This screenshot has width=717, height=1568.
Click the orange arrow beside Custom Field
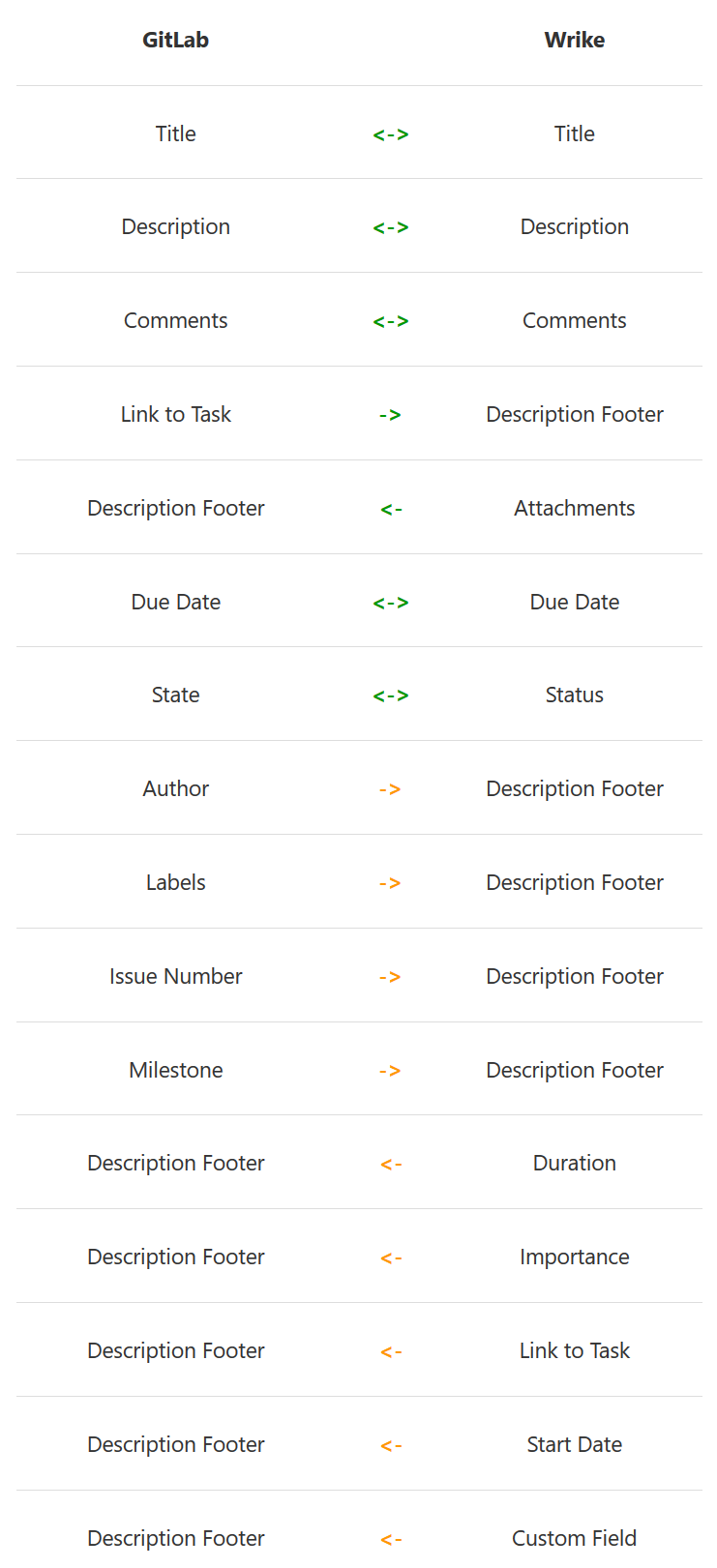tap(391, 1539)
